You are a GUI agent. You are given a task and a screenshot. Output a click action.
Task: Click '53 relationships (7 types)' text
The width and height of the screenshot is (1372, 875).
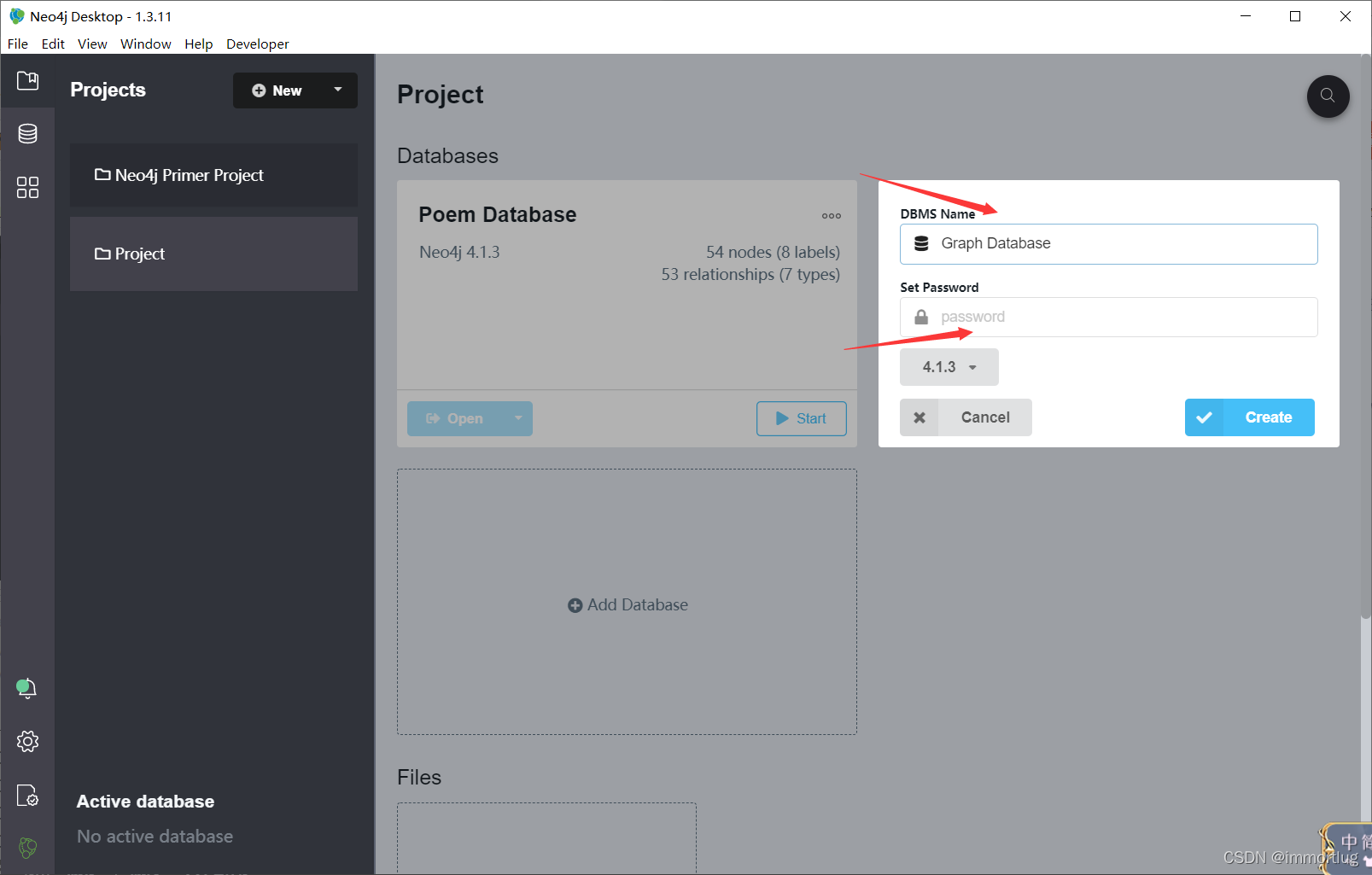tap(750, 274)
